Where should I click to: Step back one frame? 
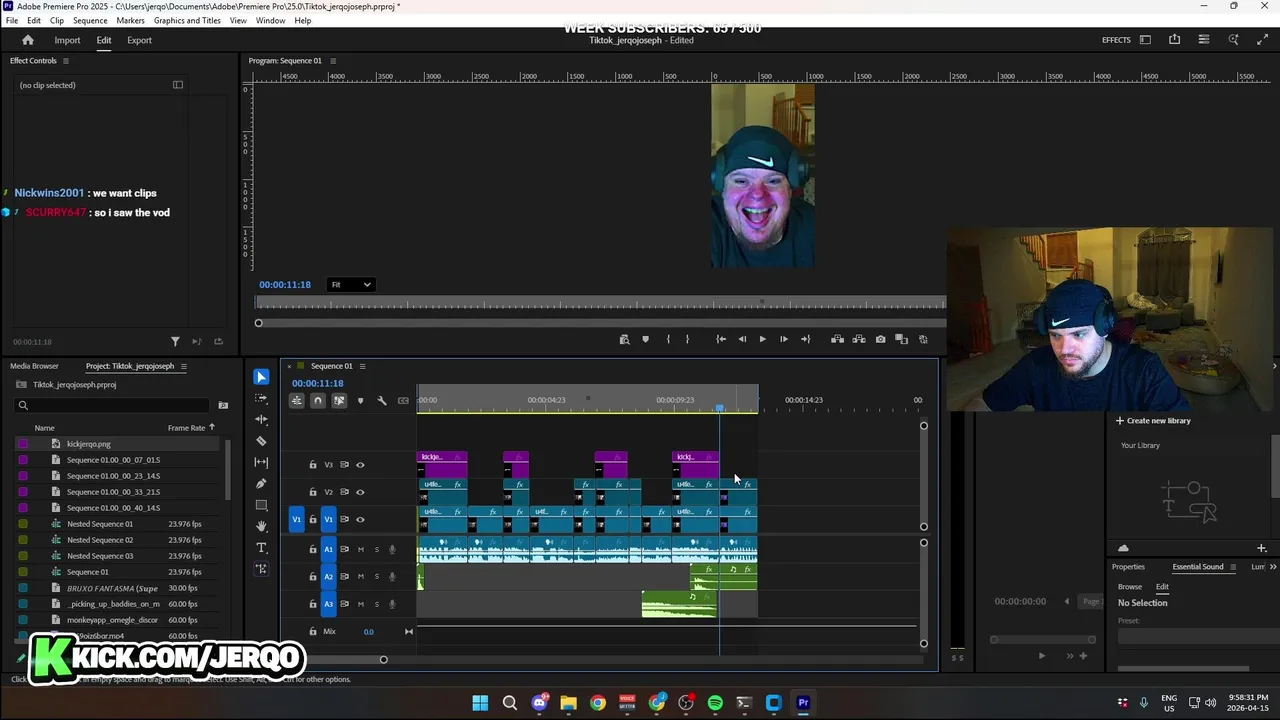[x=742, y=339]
